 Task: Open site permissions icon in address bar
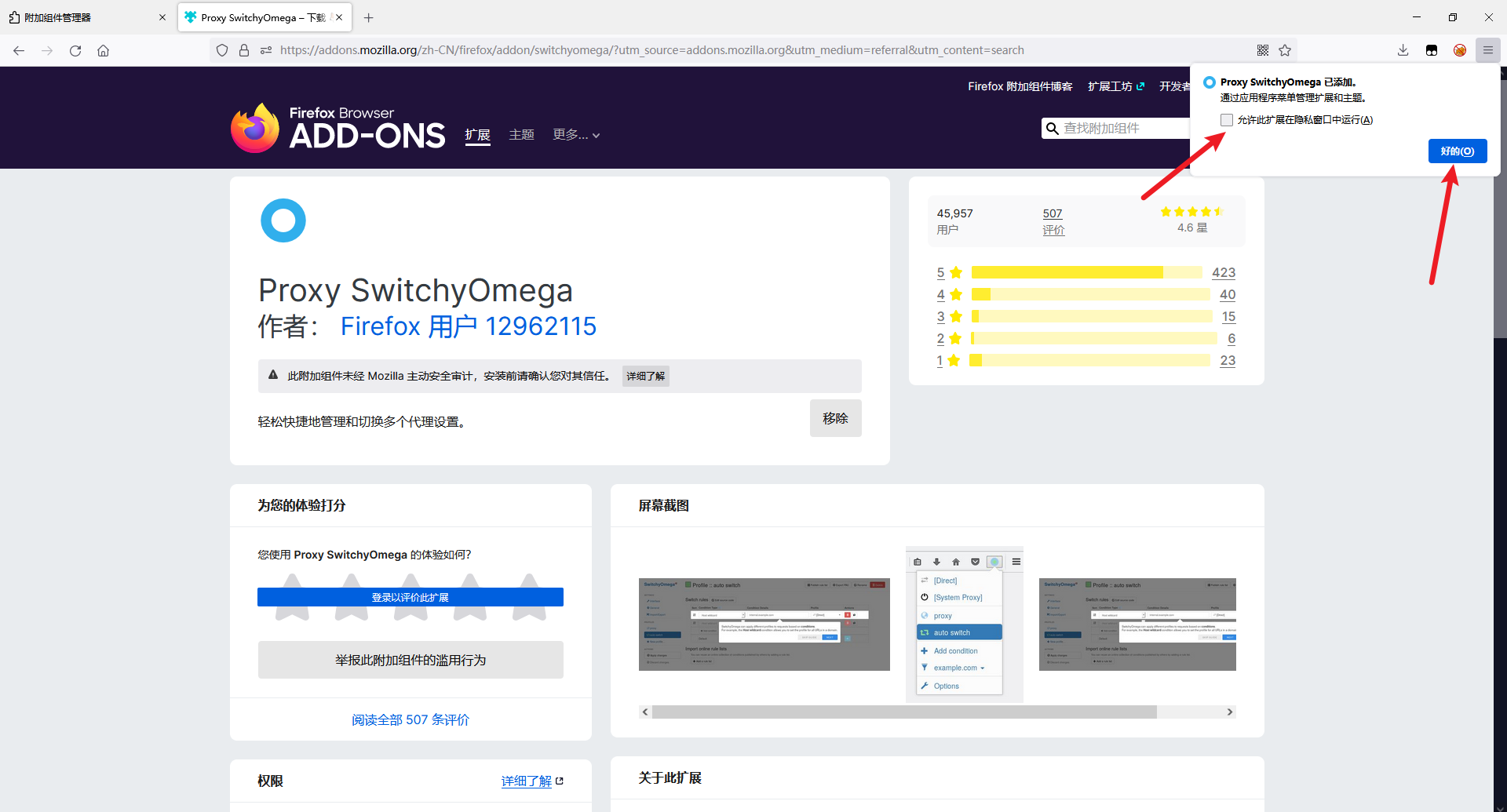(x=266, y=50)
